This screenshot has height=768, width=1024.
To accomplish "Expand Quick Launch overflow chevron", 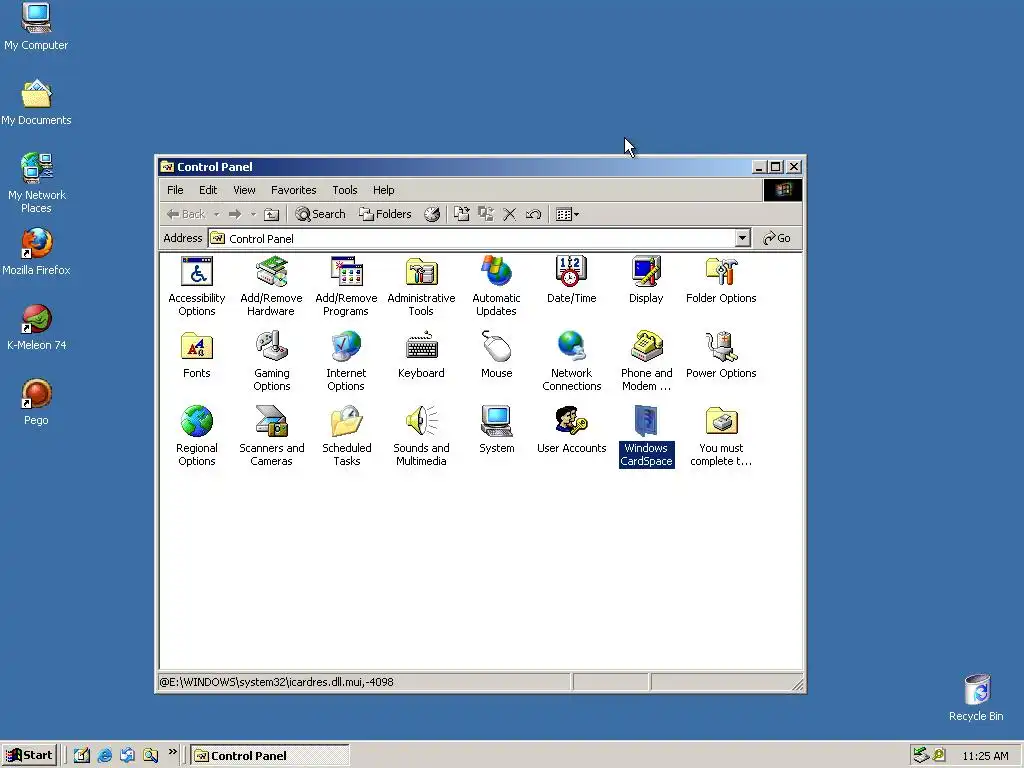I will pyautogui.click(x=172, y=752).
